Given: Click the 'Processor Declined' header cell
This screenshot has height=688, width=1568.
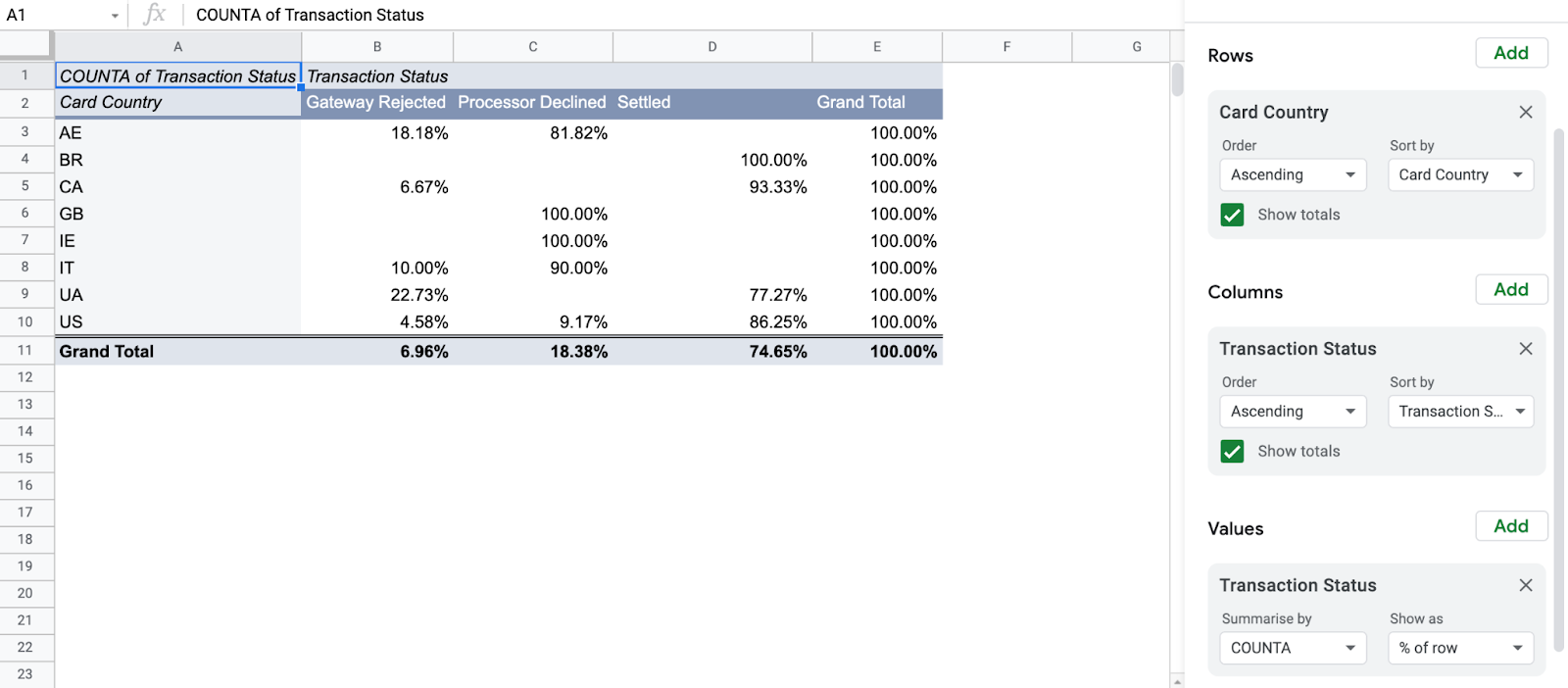Looking at the screenshot, I should (x=533, y=102).
